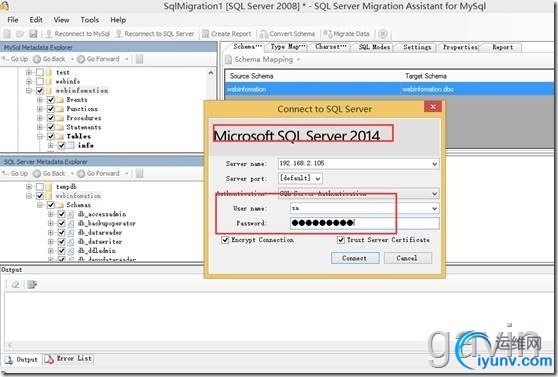Uncheck Encrypt Connection checkbox
Viewport: 558px width, 377px height.
tap(225, 240)
